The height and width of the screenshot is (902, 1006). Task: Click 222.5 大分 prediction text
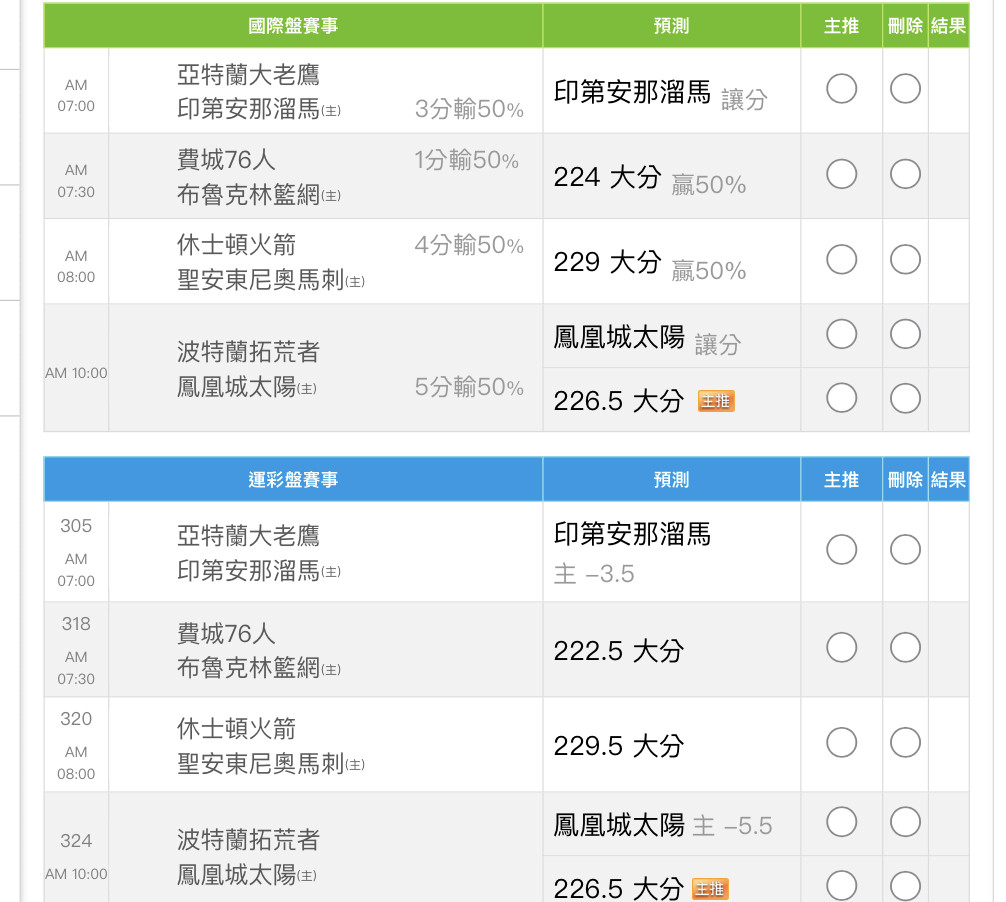(618, 651)
